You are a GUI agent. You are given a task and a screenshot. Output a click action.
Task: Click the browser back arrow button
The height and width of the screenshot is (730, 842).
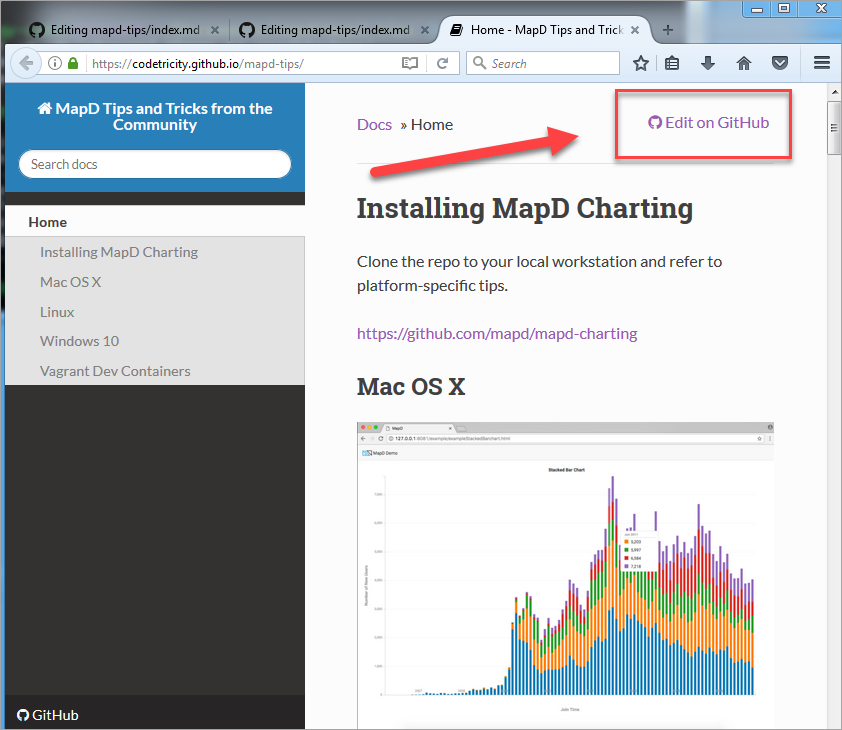point(25,63)
